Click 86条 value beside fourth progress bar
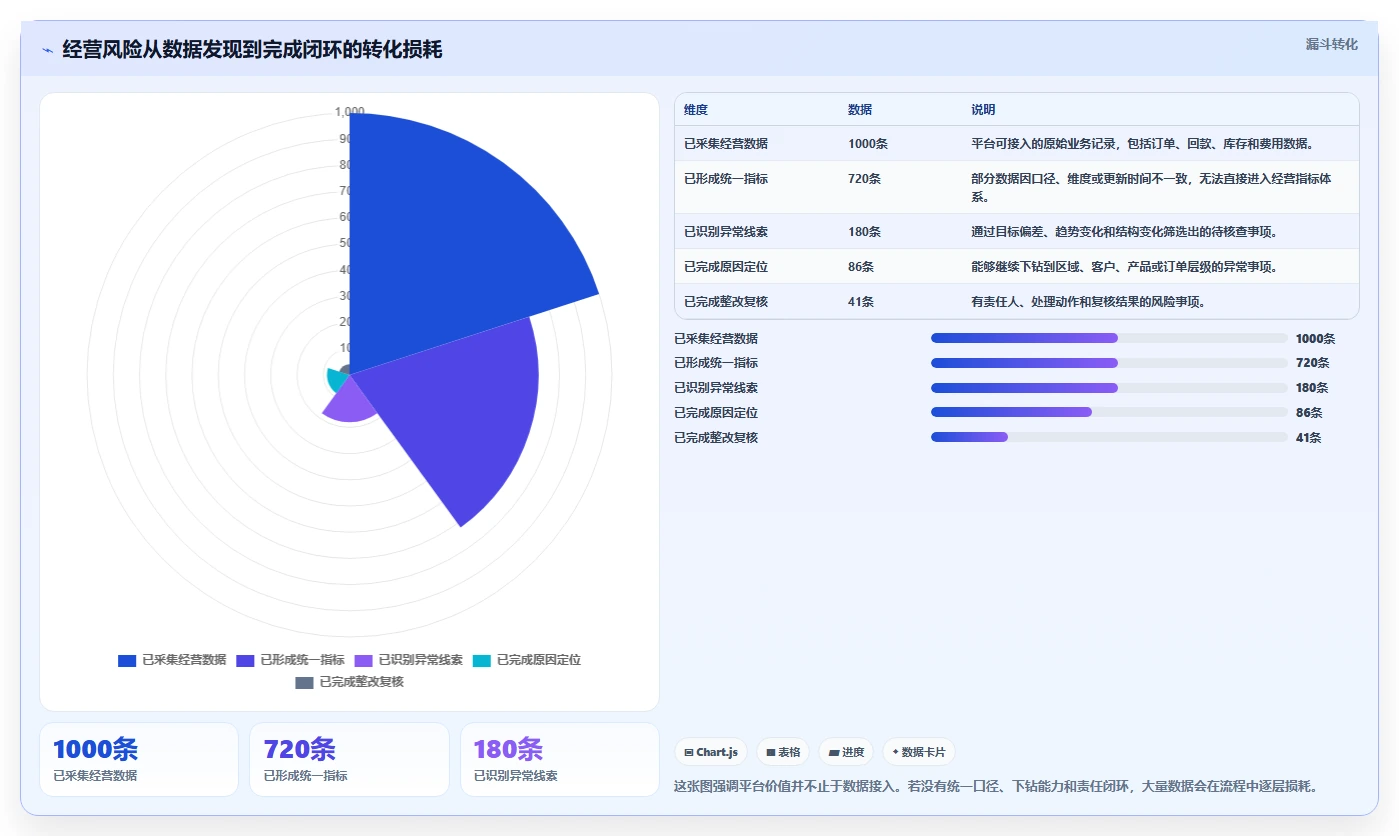The height and width of the screenshot is (836, 1399). [x=1309, y=413]
